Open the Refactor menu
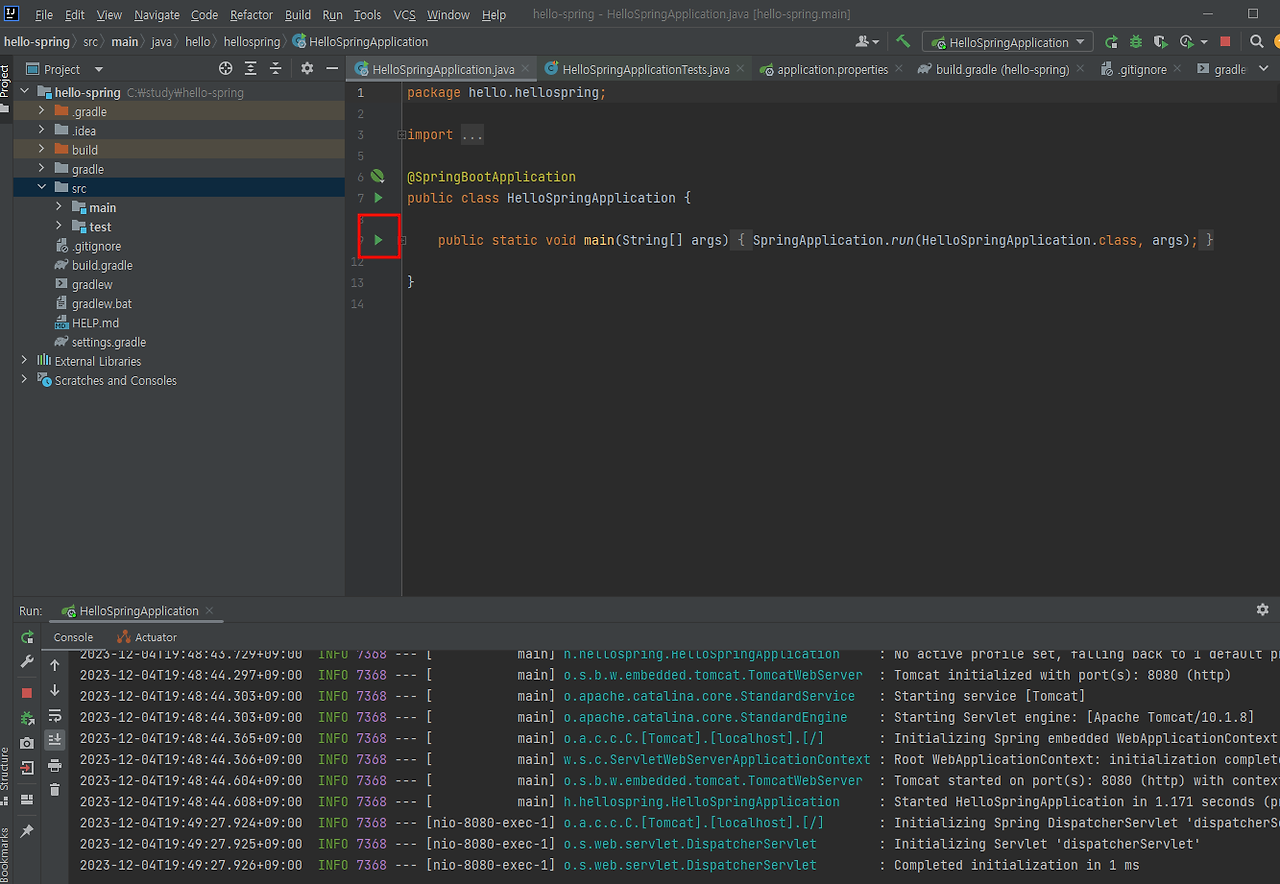The height and width of the screenshot is (884, 1280). click(251, 15)
